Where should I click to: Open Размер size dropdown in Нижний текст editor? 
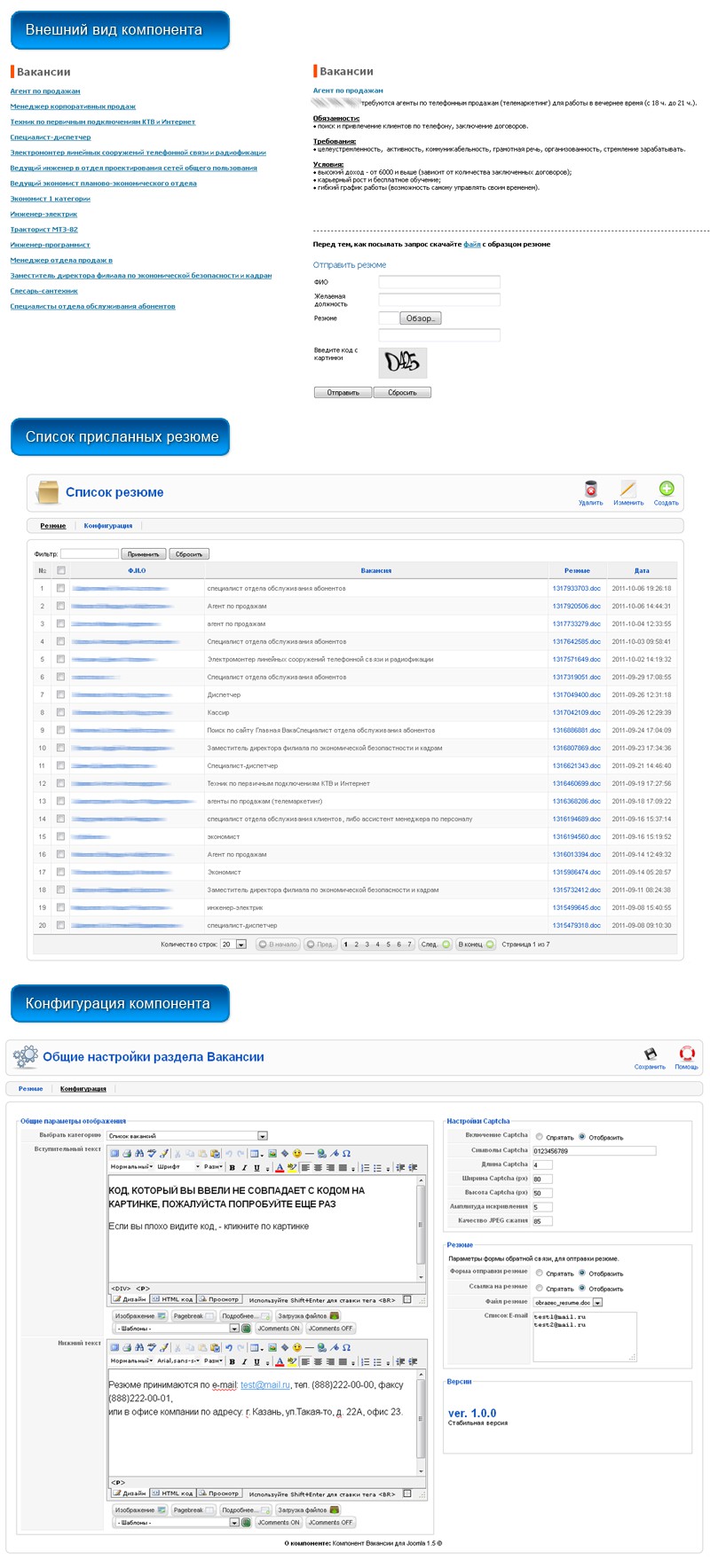coord(214,1360)
